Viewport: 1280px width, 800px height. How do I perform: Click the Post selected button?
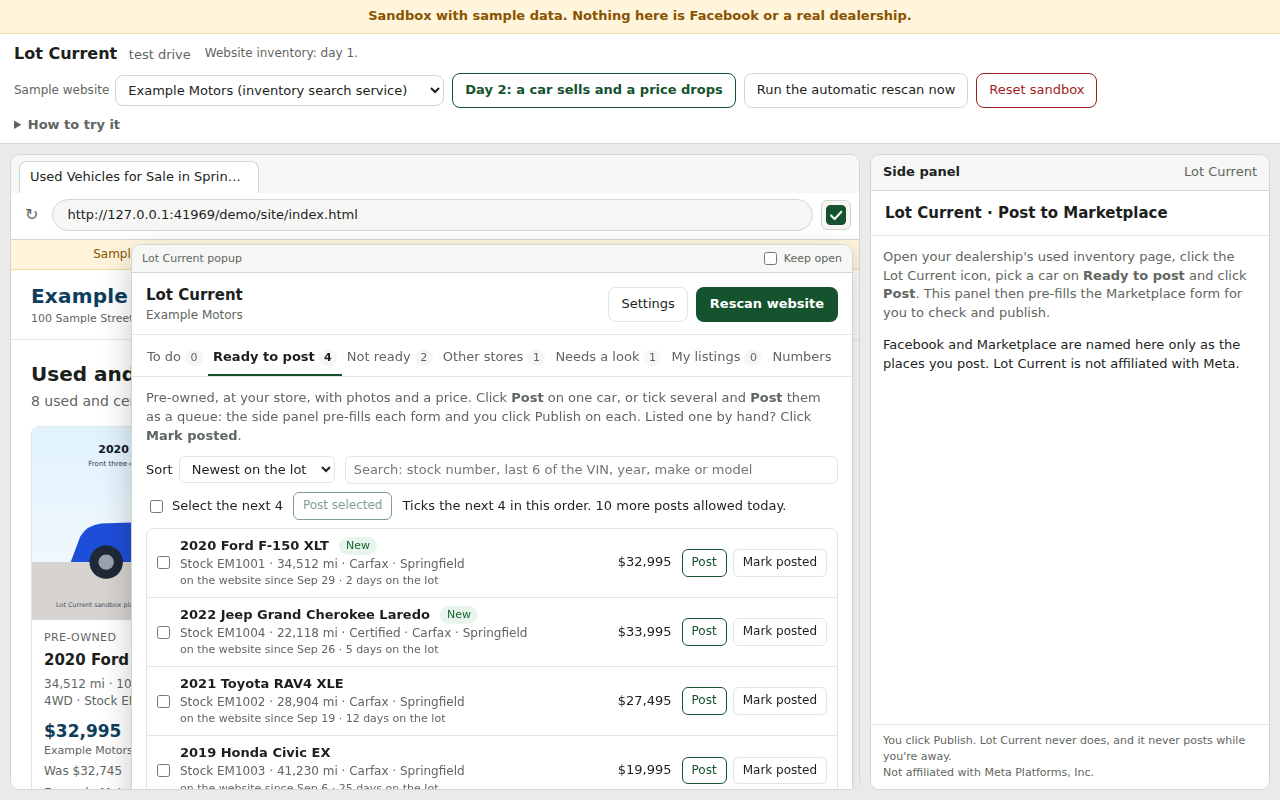pos(342,506)
